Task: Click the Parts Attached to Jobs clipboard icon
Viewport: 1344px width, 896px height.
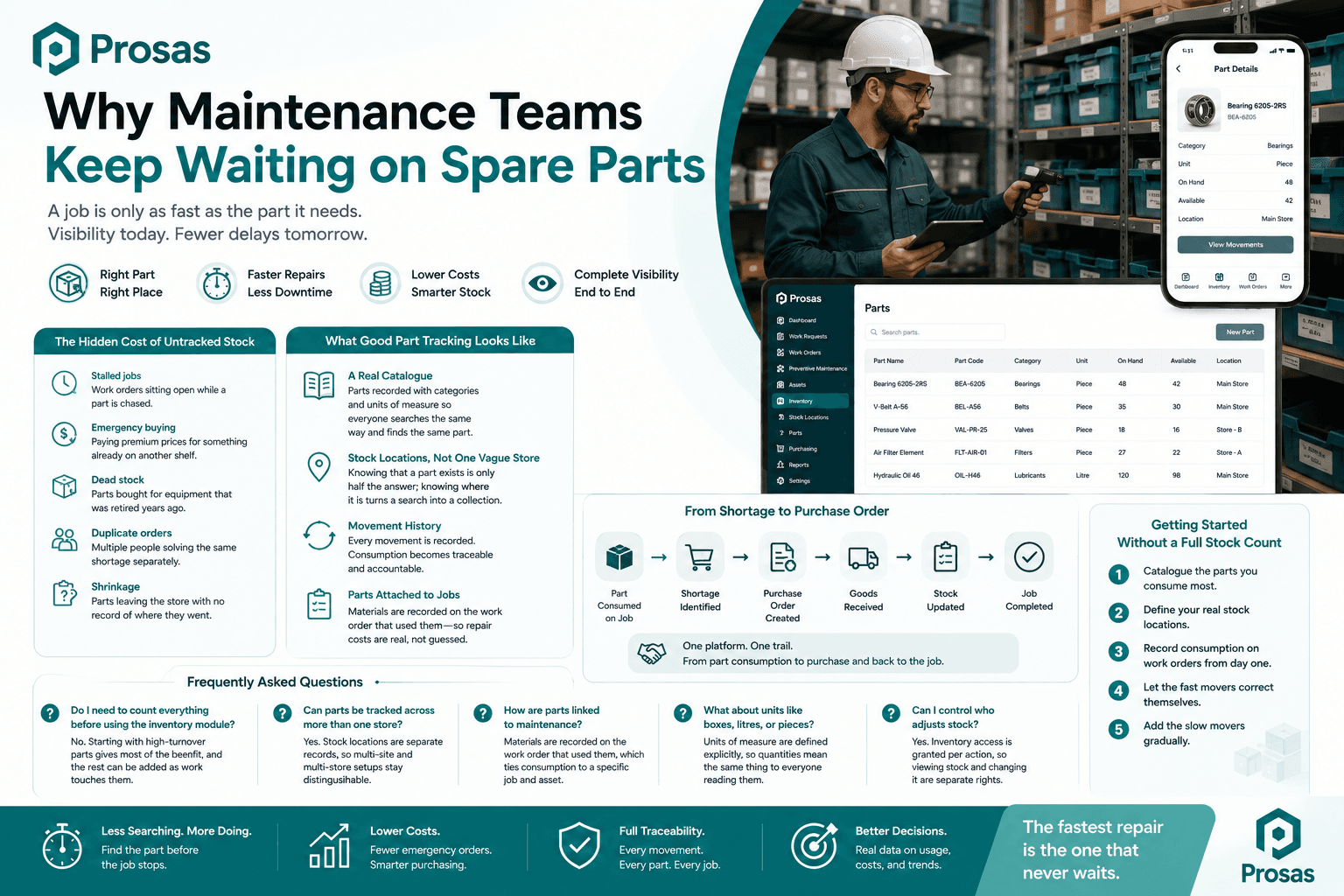Action: pyautogui.click(x=319, y=605)
